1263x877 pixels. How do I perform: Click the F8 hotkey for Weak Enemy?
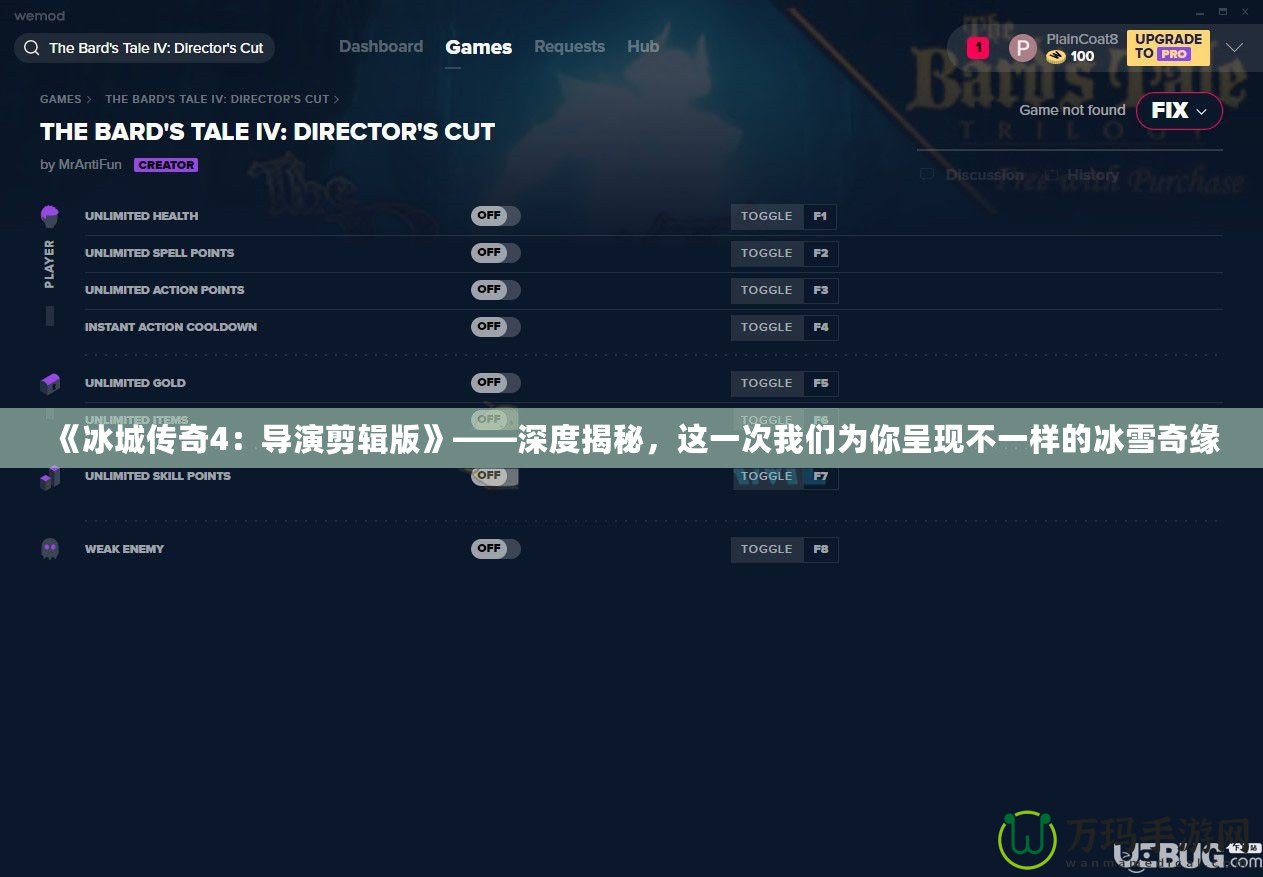tap(821, 549)
